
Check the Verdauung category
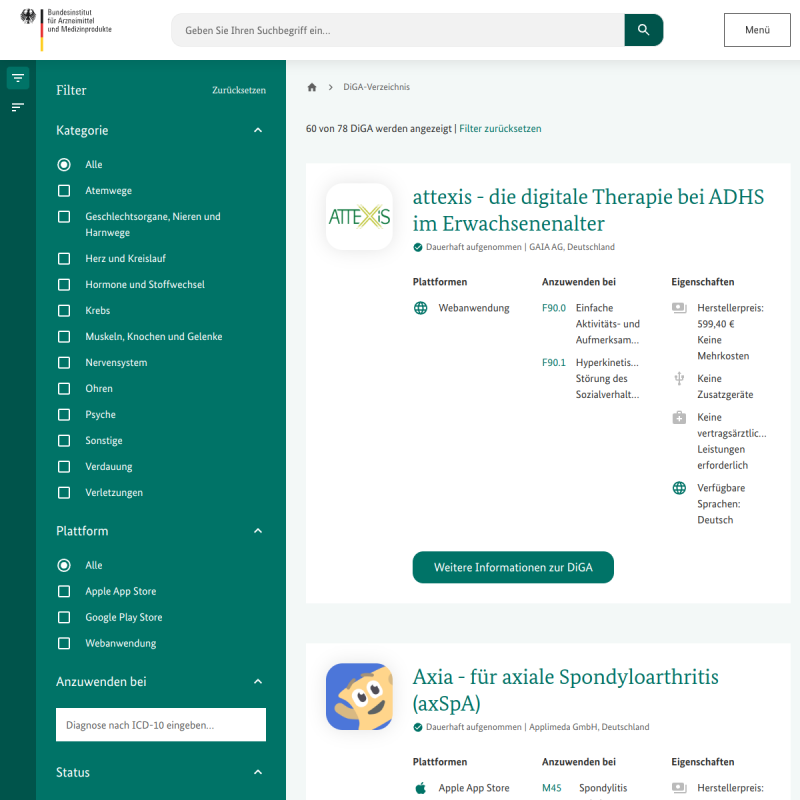coord(64,467)
